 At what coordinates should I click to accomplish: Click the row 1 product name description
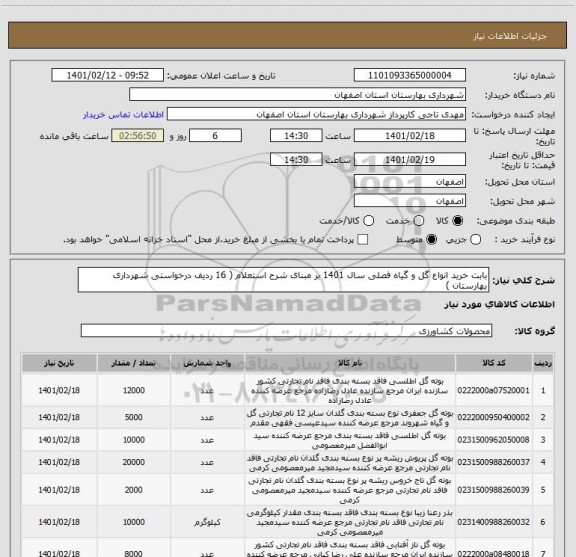point(350,390)
